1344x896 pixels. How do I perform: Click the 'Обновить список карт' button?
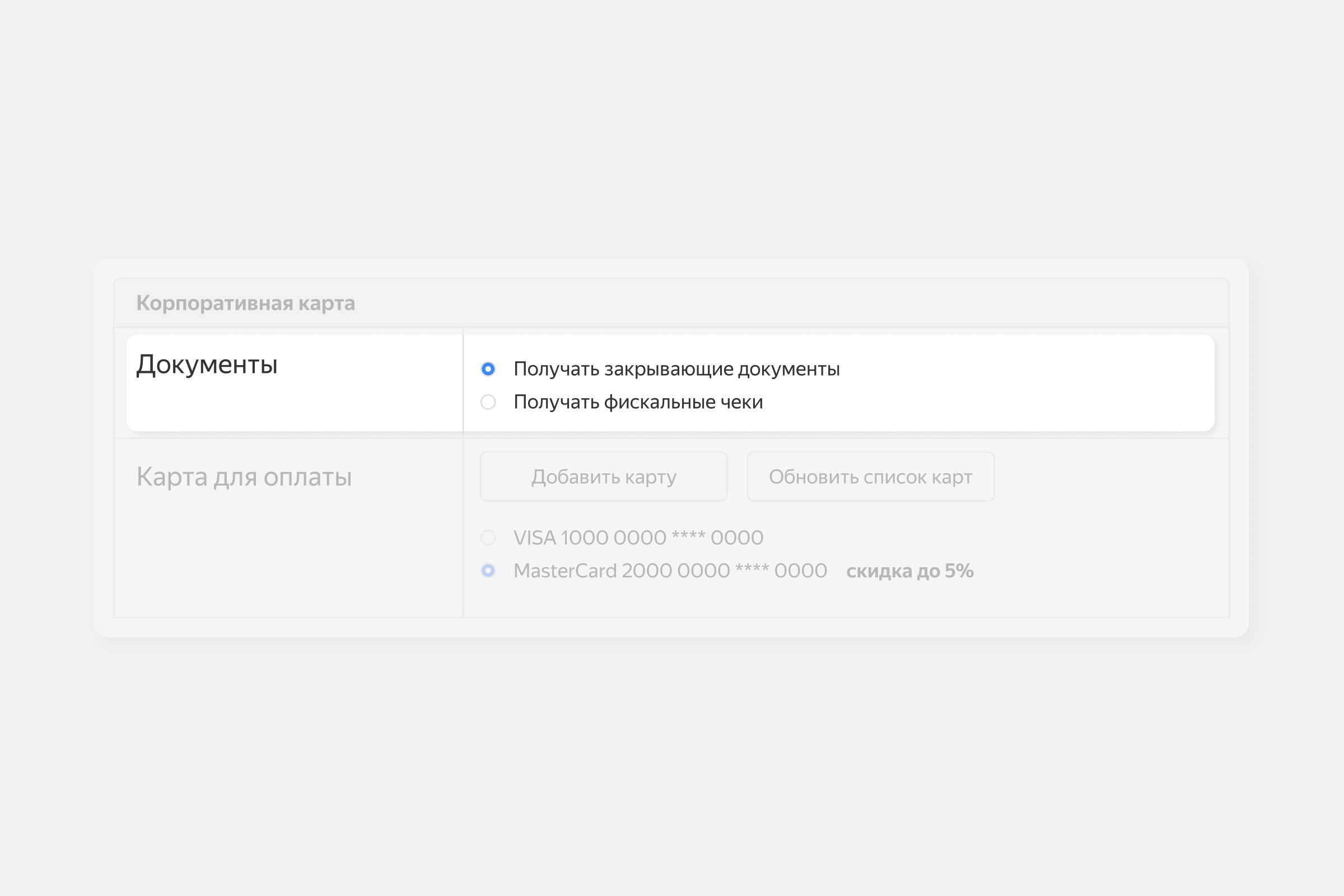coord(871,477)
